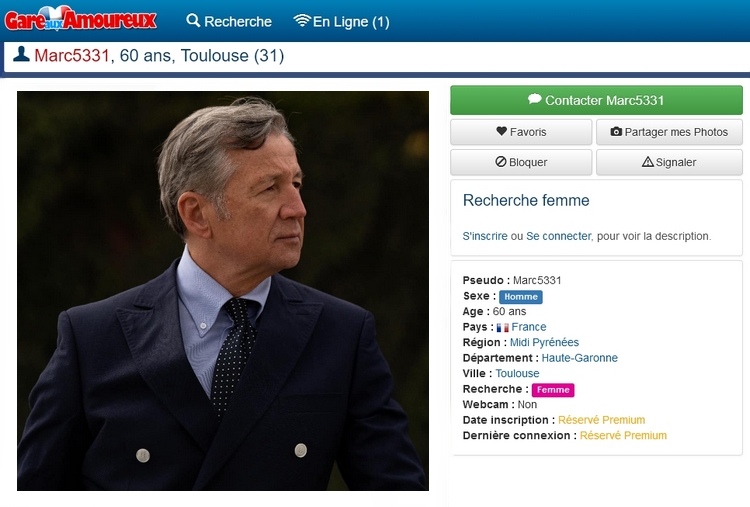Click the Partager mes Photos camera button
Viewport: 750px width, 507px height.
669,132
